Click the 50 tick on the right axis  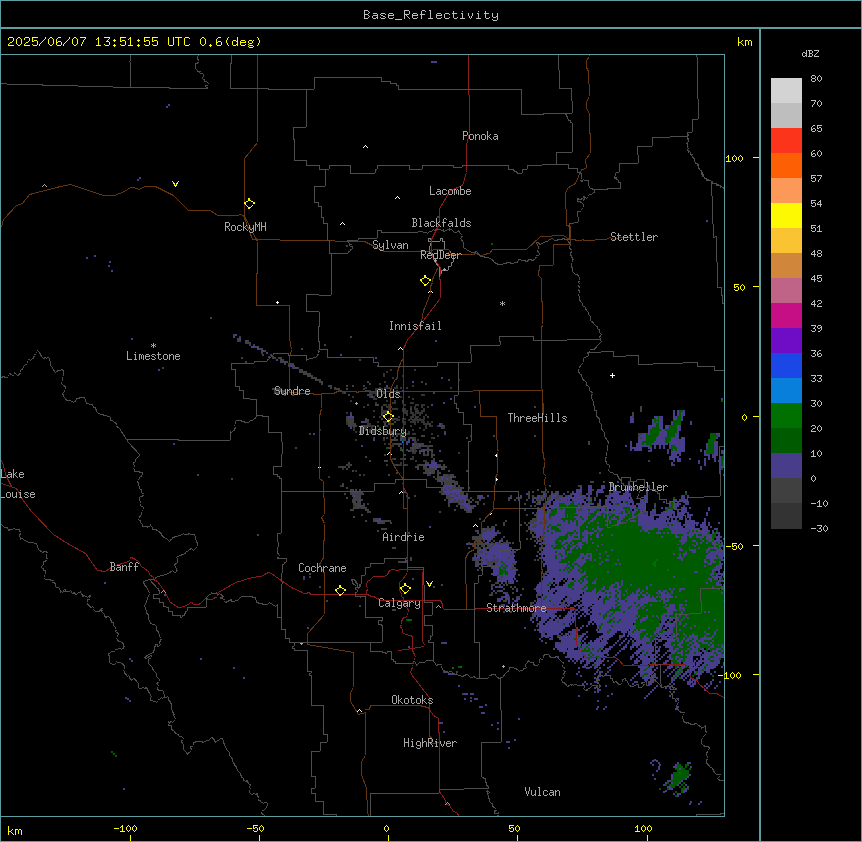(x=739, y=287)
